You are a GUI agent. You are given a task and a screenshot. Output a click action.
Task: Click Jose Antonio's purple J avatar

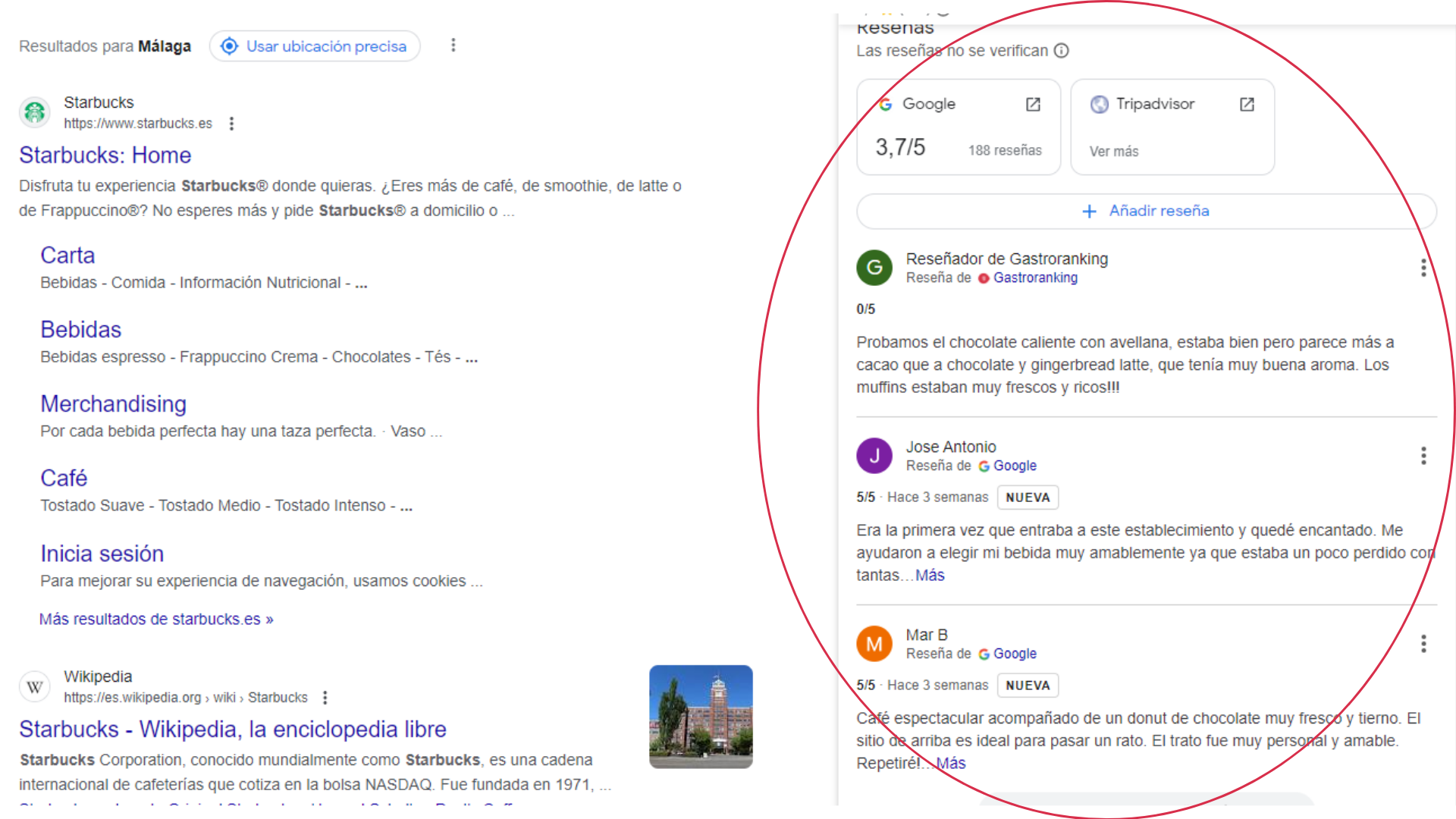[x=874, y=456]
